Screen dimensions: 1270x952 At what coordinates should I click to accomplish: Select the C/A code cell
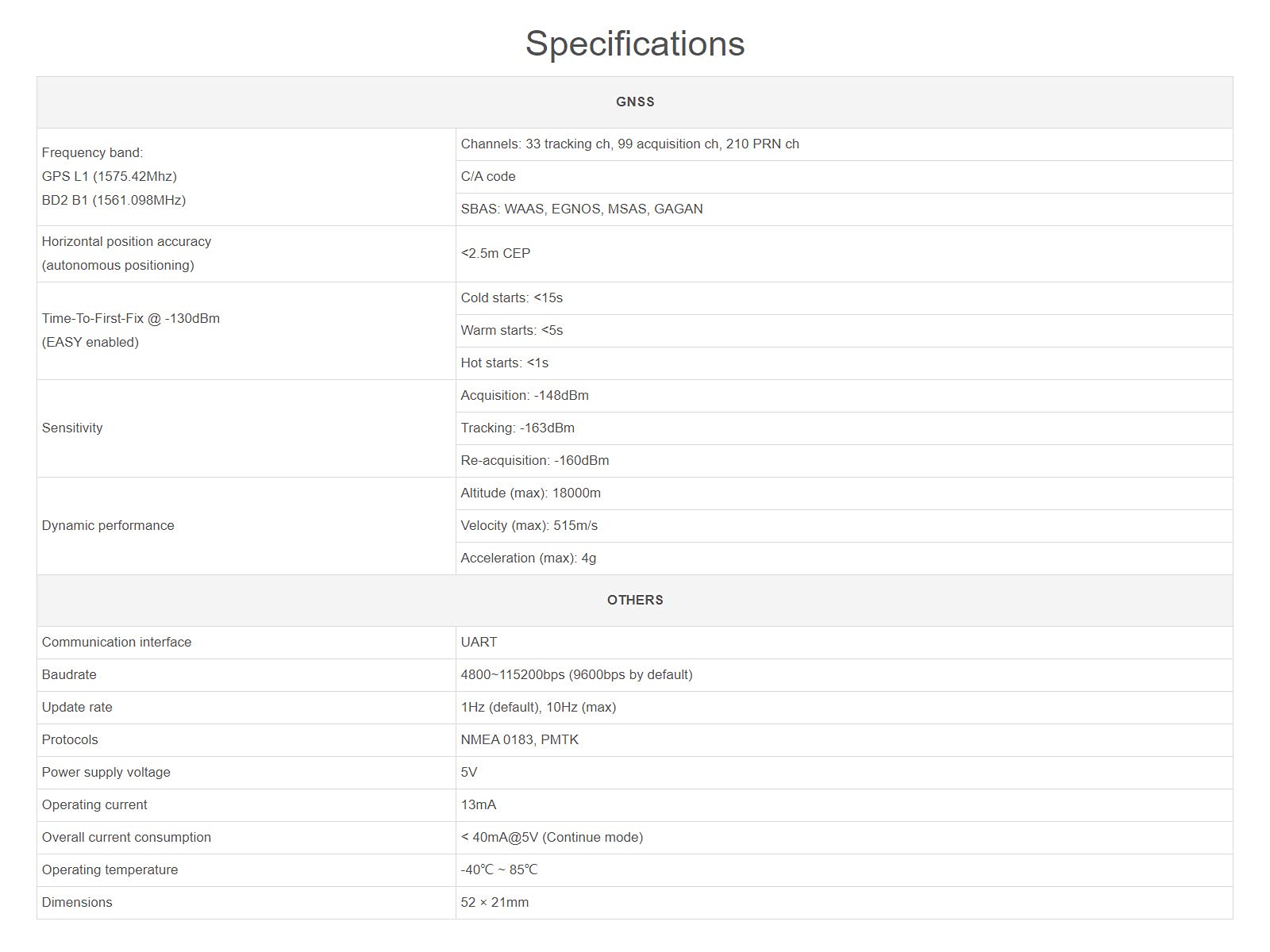(x=844, y=177)
